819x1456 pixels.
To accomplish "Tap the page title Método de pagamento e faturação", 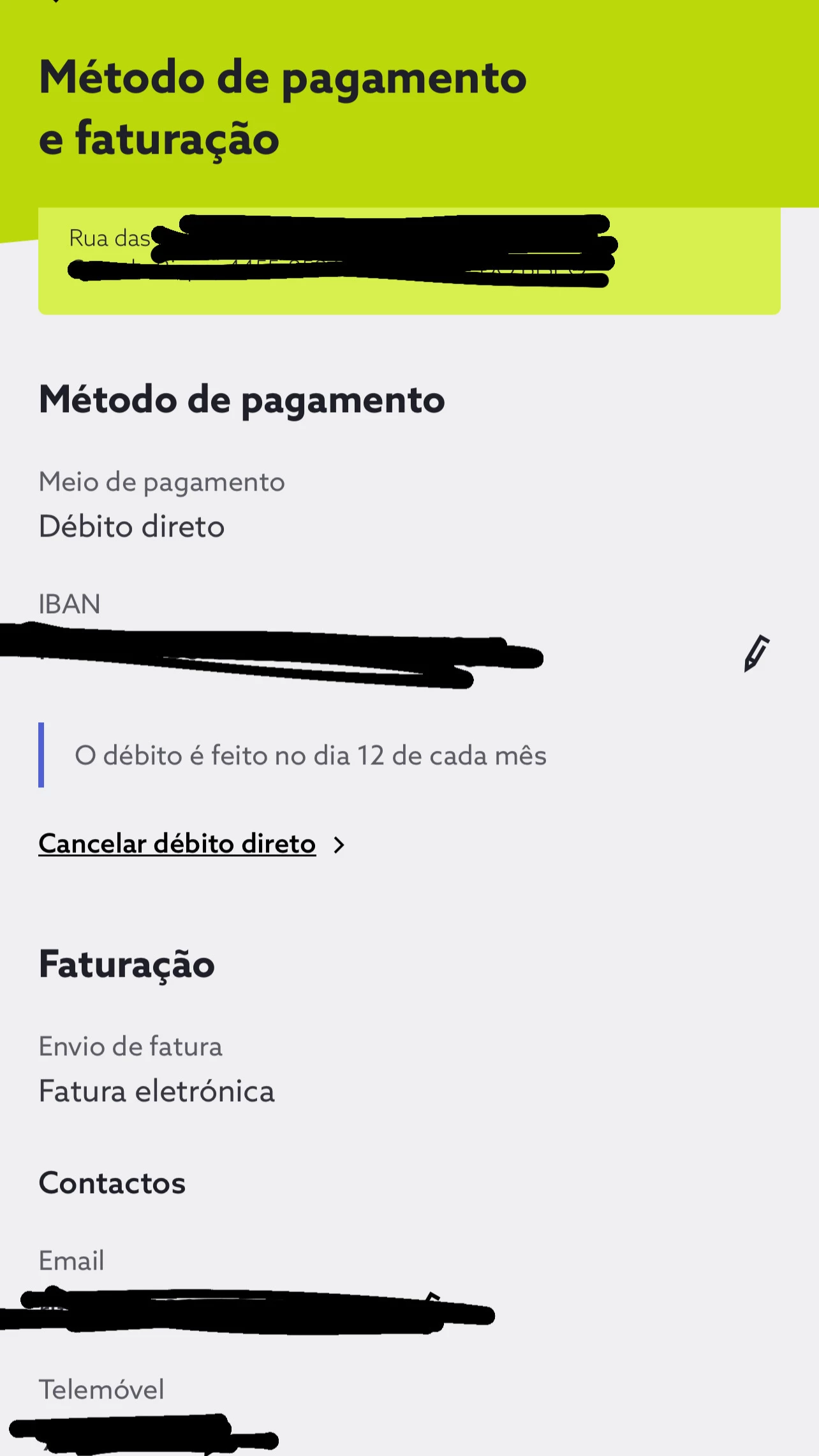I will click(283, 107).
